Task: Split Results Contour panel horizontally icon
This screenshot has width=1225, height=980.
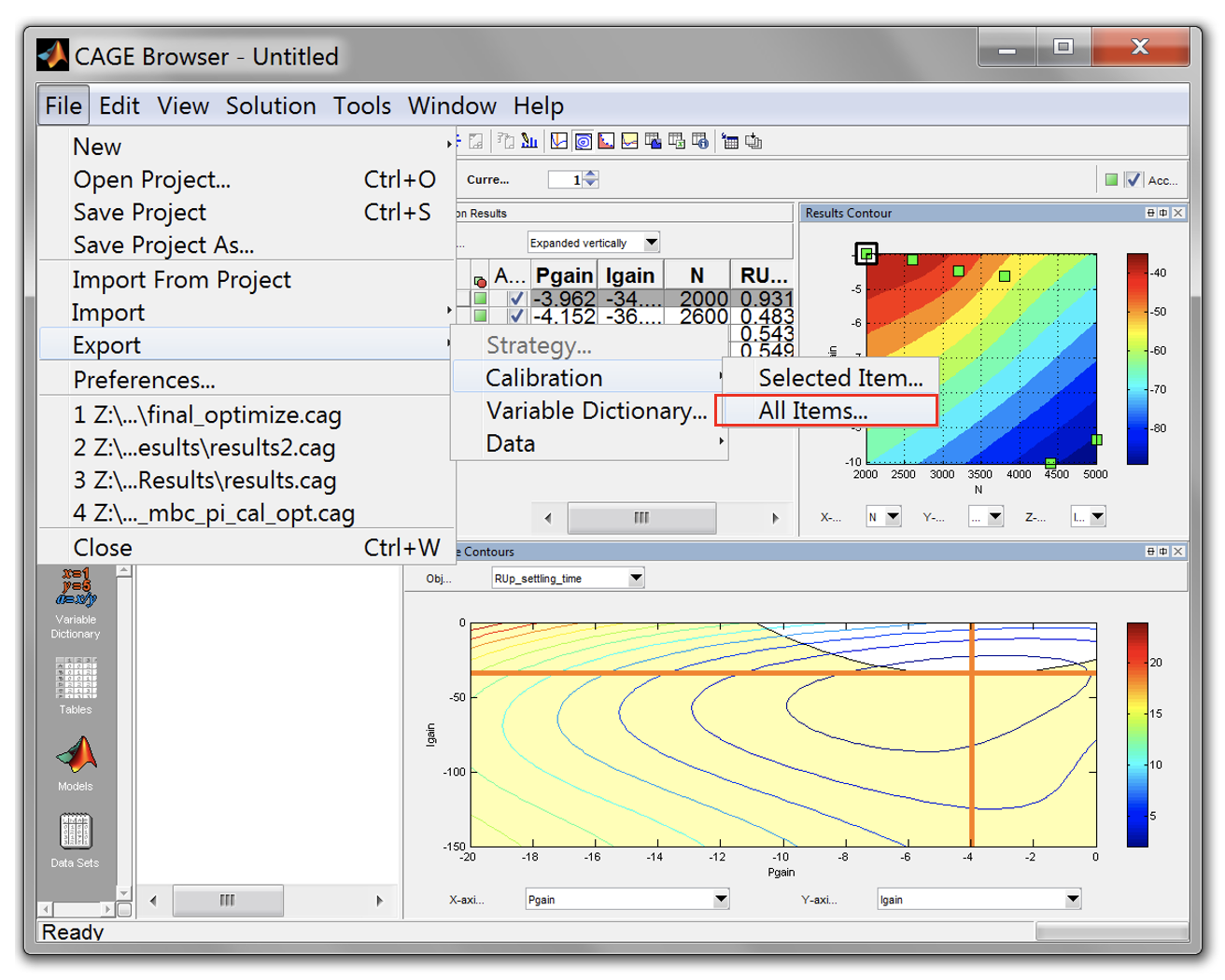Action: [x=1150, y=213]
